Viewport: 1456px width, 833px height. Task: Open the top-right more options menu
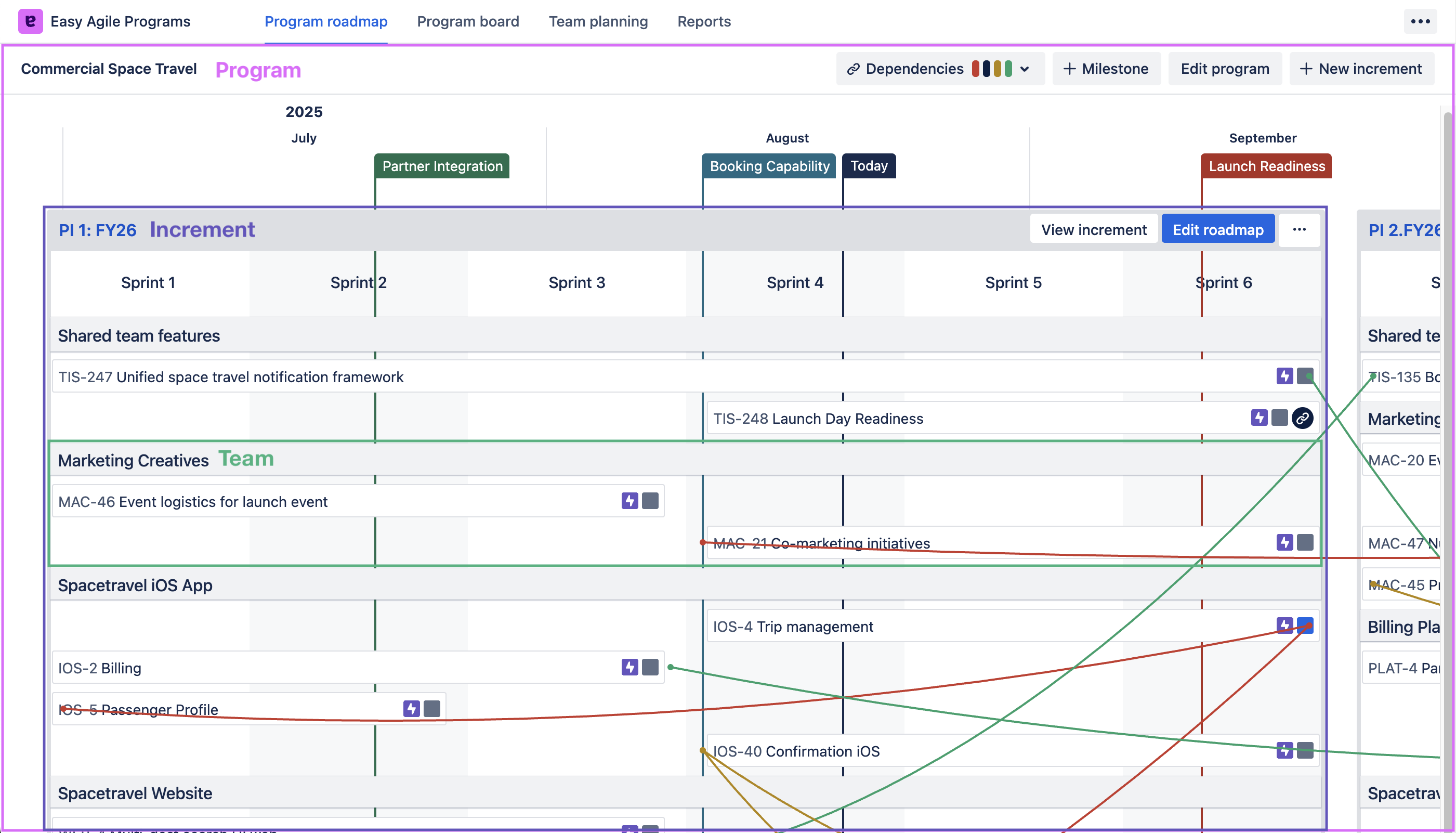1420,21
